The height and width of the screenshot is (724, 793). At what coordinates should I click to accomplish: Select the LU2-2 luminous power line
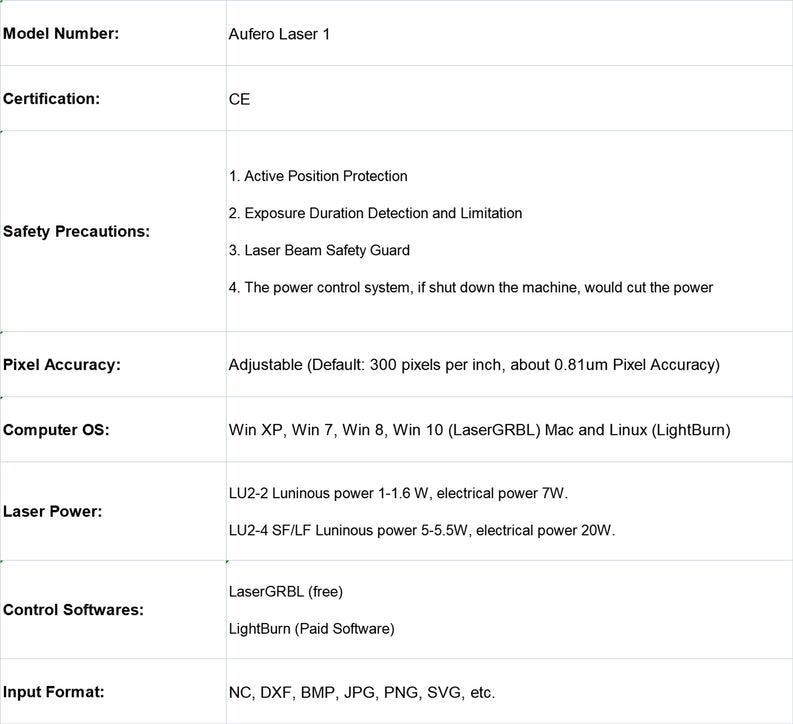(x=398, y=493)
